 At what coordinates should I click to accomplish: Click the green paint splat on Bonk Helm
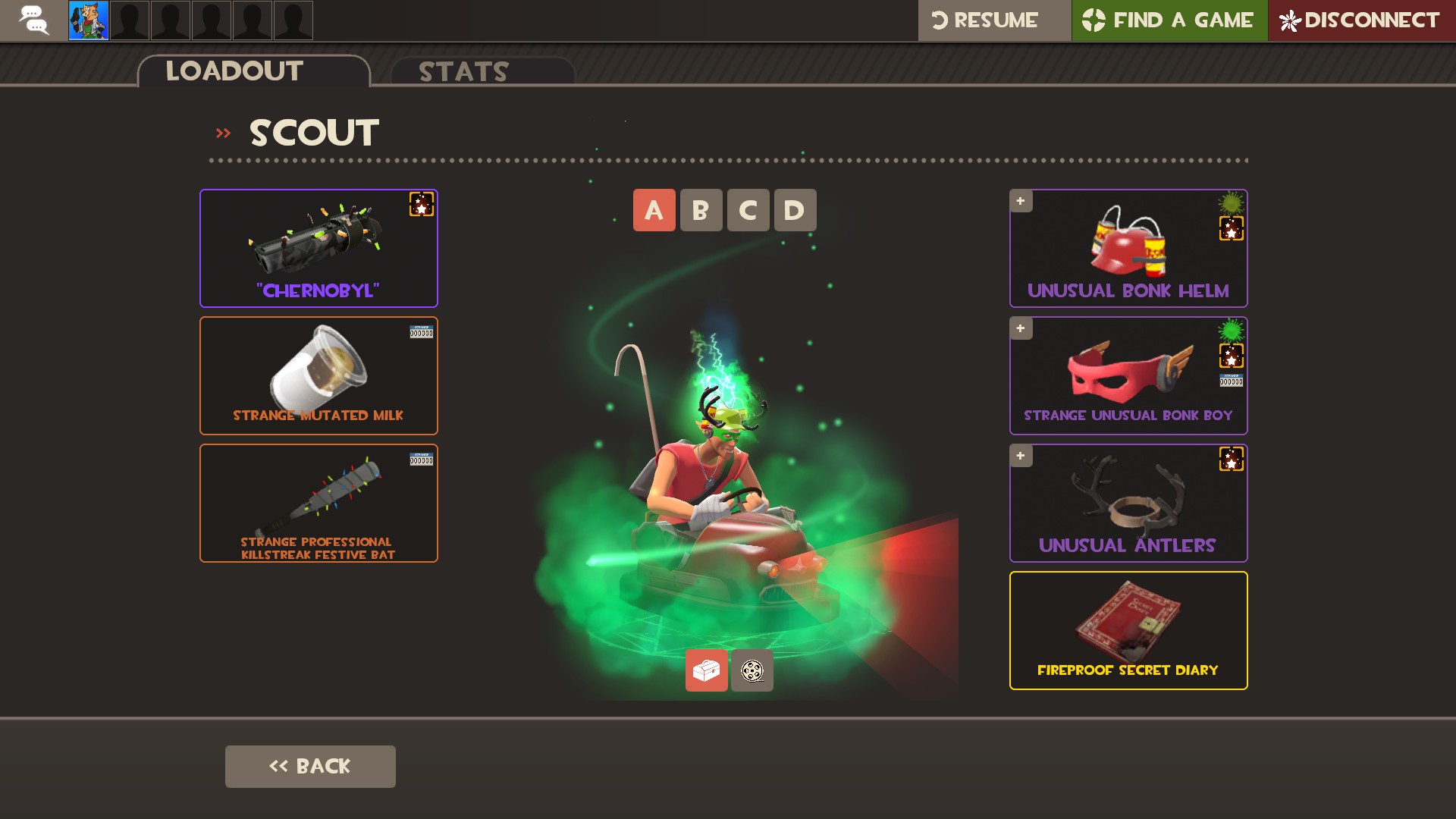1231,202
